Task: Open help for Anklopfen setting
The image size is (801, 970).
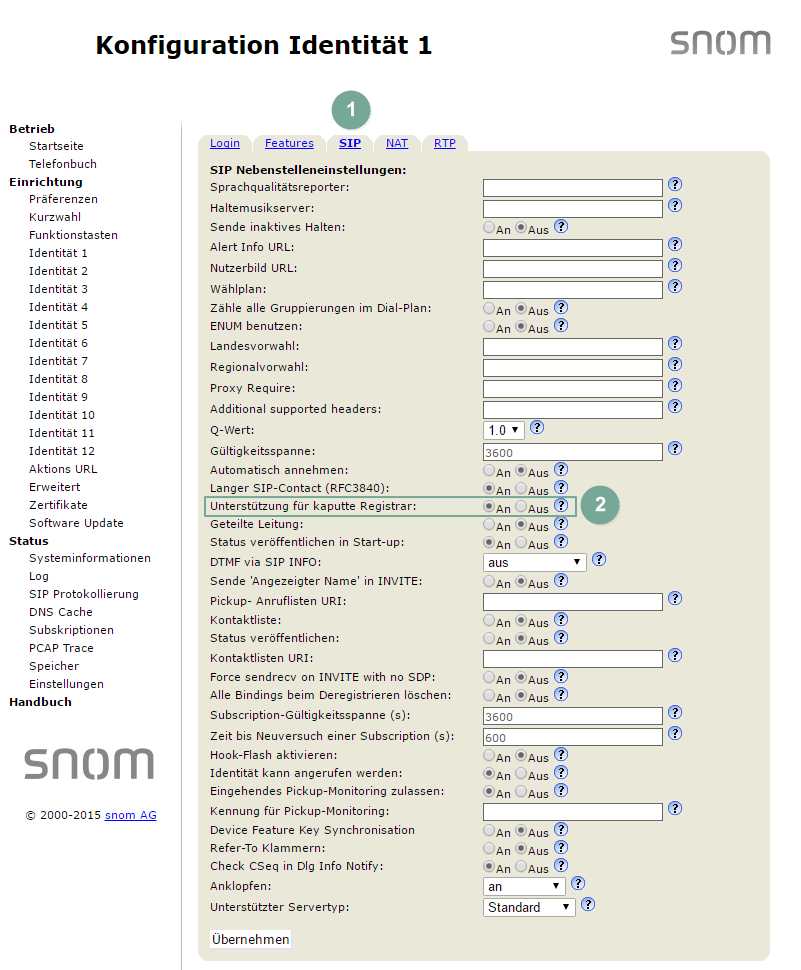Action: click(x=578, y=884)
